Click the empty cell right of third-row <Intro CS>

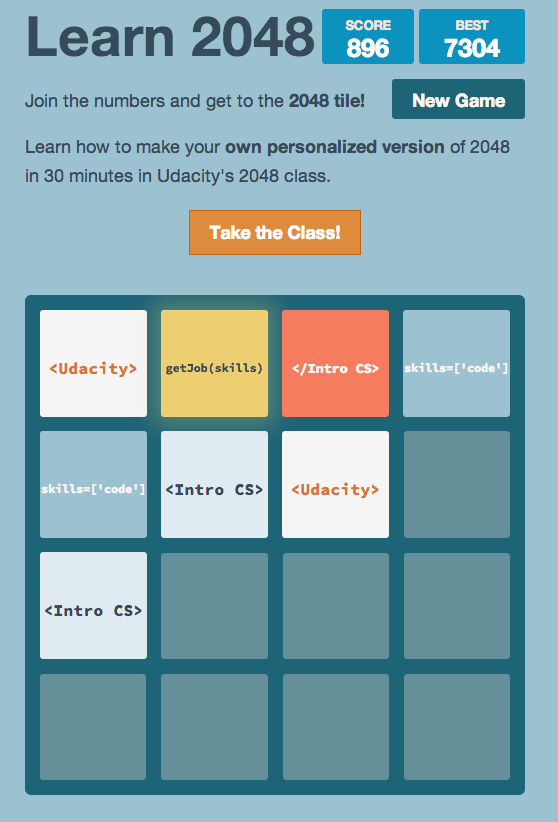(x=214, y=605)
